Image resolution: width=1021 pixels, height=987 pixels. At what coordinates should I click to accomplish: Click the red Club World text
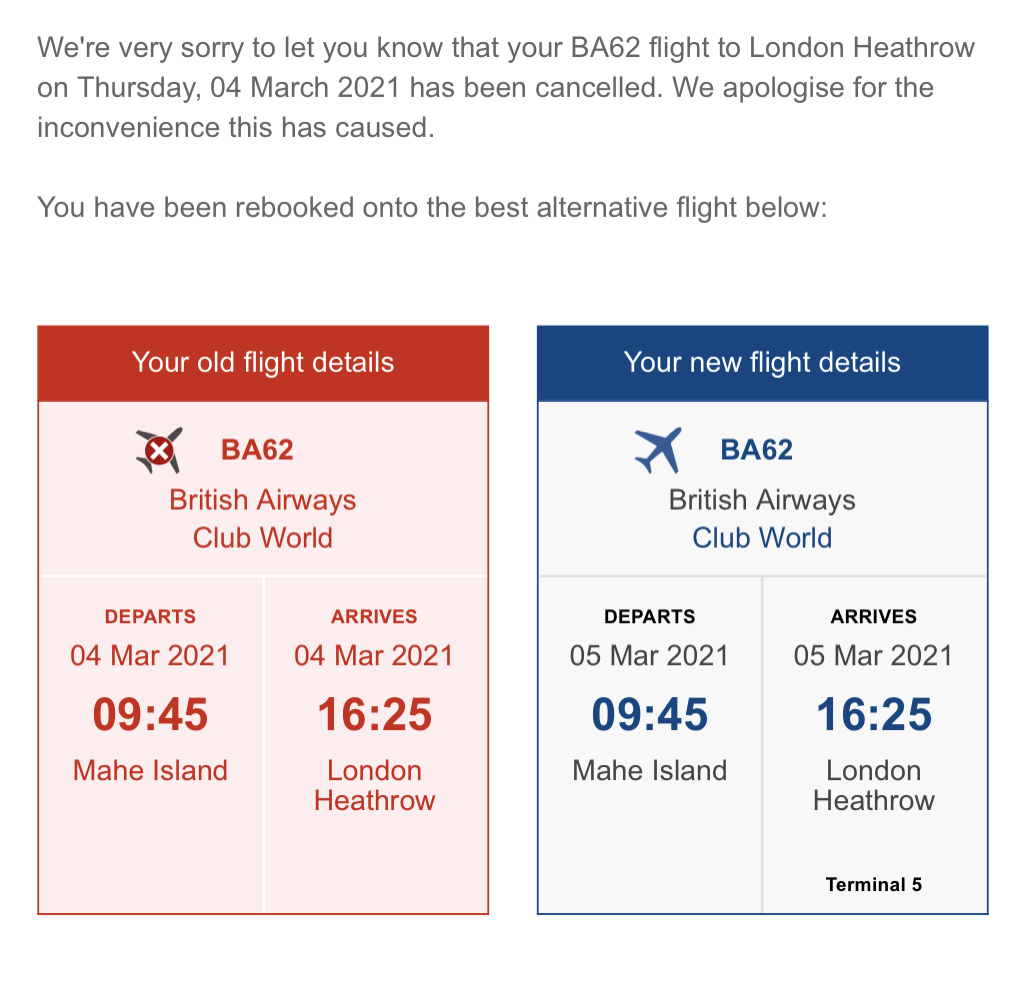click(x=262, y=538)
